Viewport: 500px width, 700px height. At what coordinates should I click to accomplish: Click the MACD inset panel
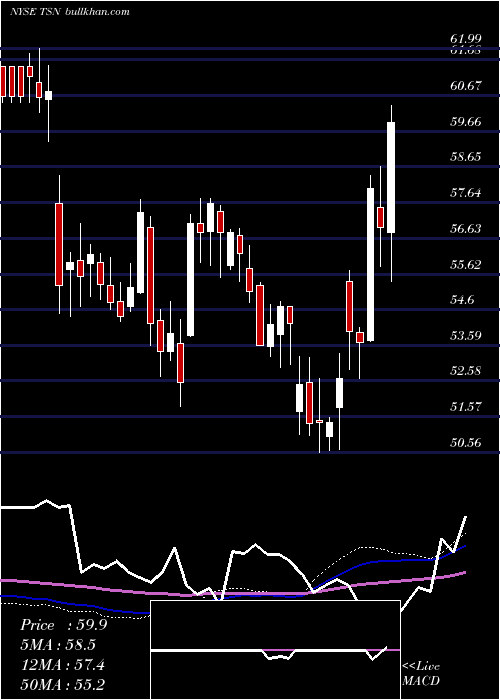(x=275, y=650)
